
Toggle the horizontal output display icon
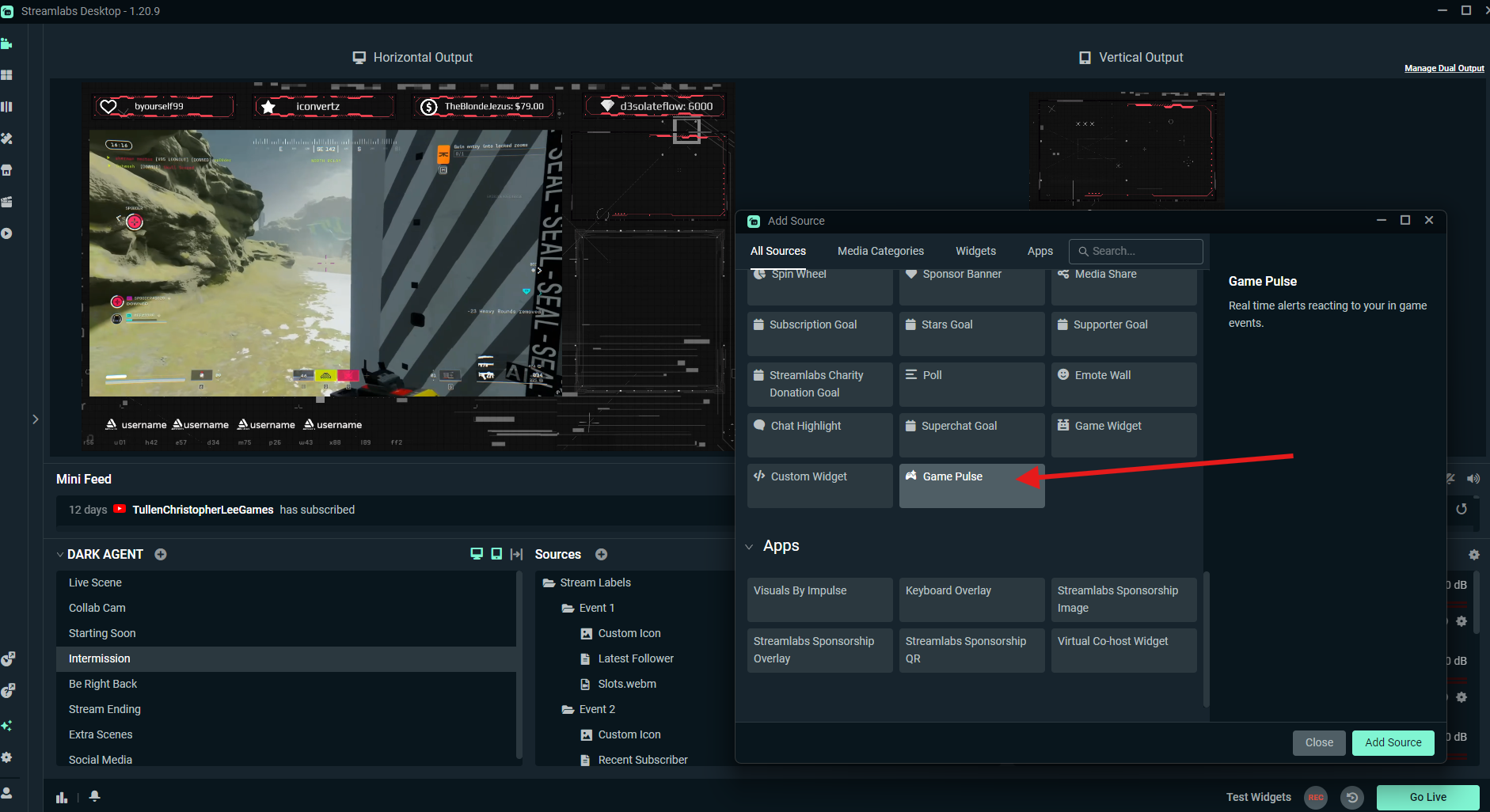(477, 554)
